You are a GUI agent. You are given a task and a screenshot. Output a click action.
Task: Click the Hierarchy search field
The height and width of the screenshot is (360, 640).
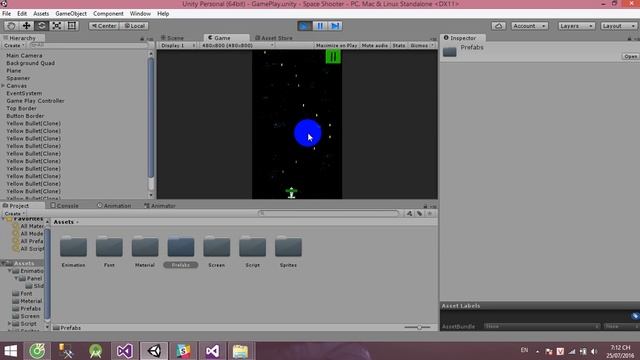click(x=88, y=45)
